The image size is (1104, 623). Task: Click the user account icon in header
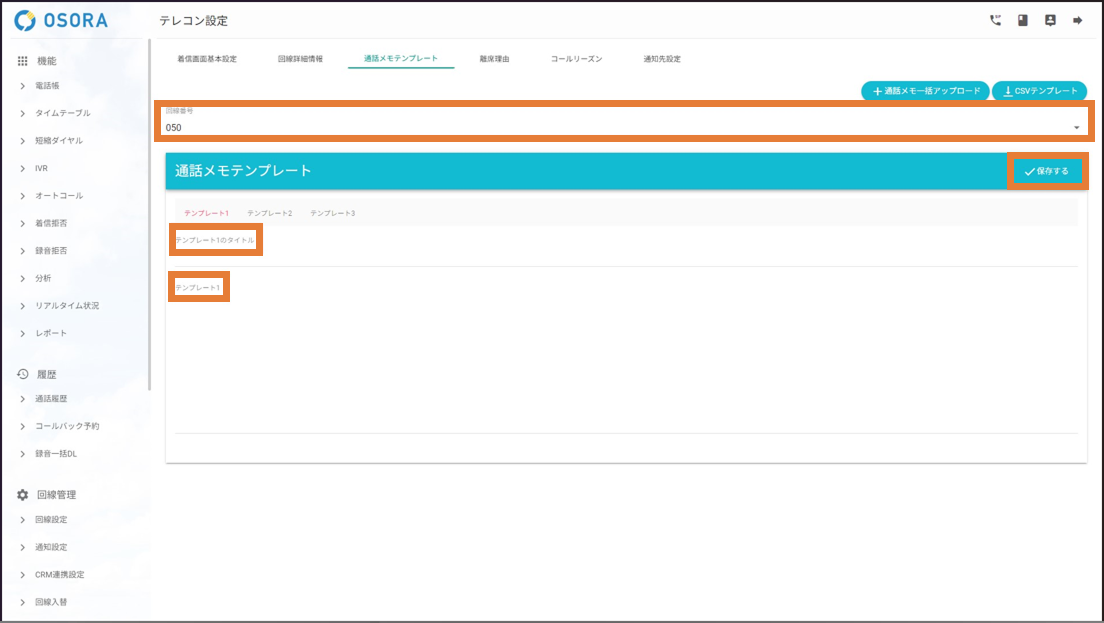click(1050, 20)
